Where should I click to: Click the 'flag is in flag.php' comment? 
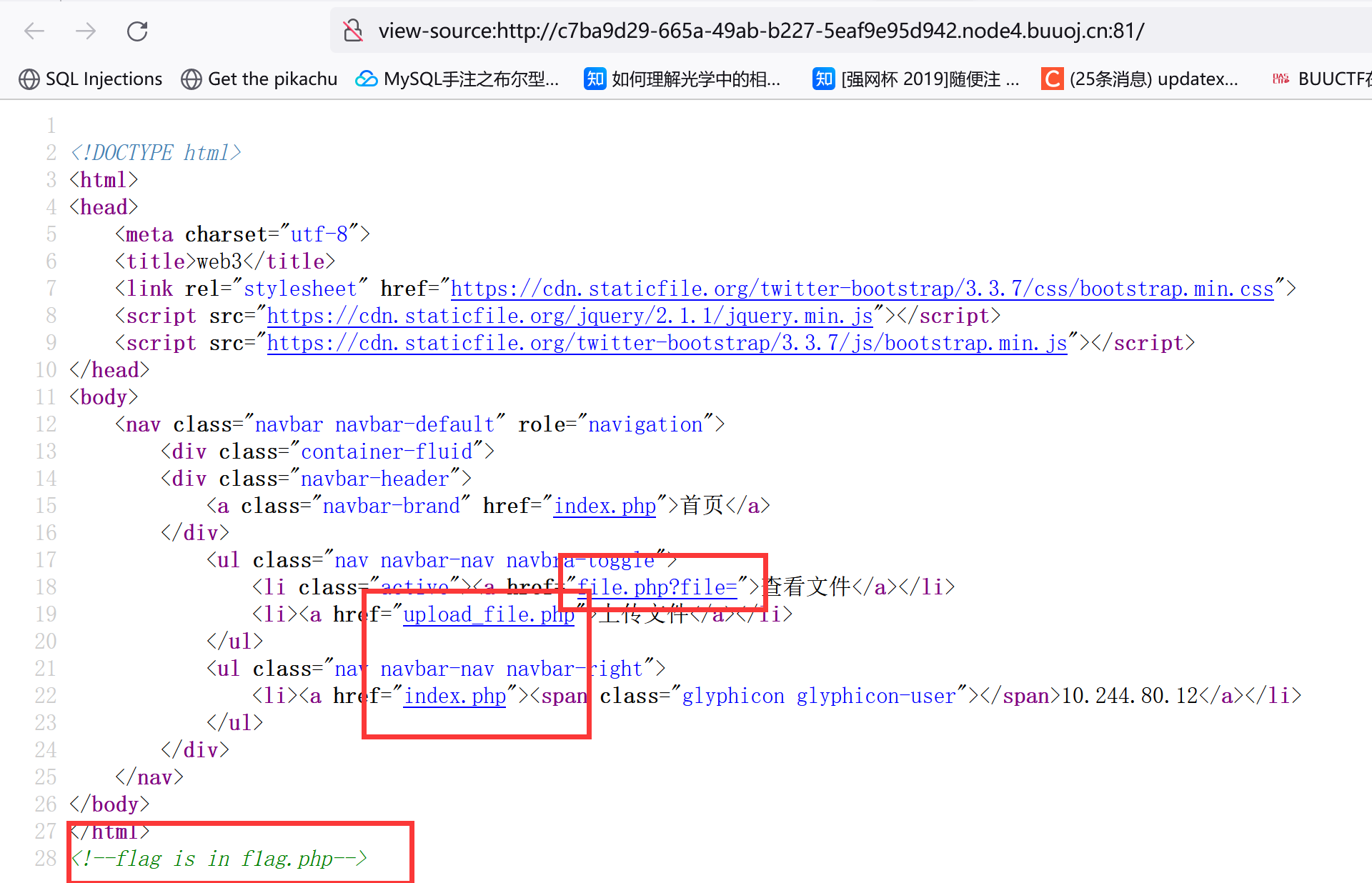click(219, 859)
